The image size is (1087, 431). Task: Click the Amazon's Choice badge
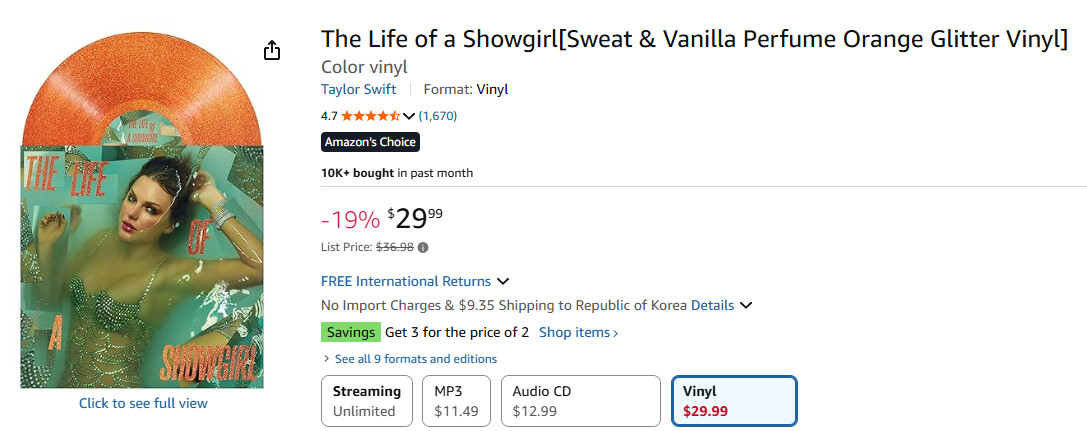pos(370,142)
